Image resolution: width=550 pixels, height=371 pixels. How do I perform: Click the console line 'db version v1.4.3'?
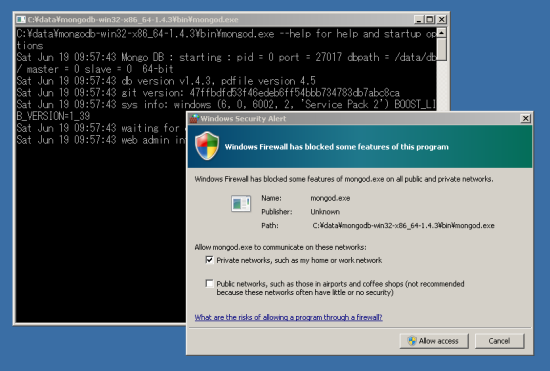pyautogui.click(x=166, y=81)
